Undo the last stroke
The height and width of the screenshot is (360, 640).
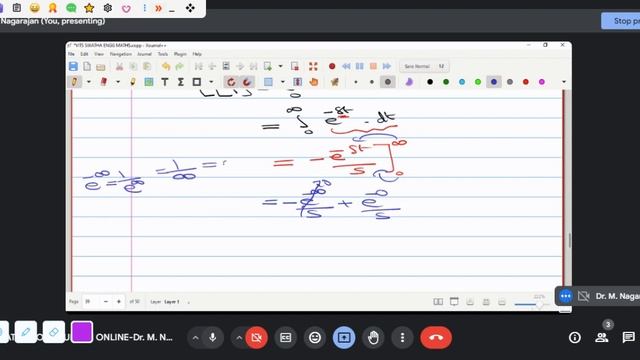tap(166, 67)
